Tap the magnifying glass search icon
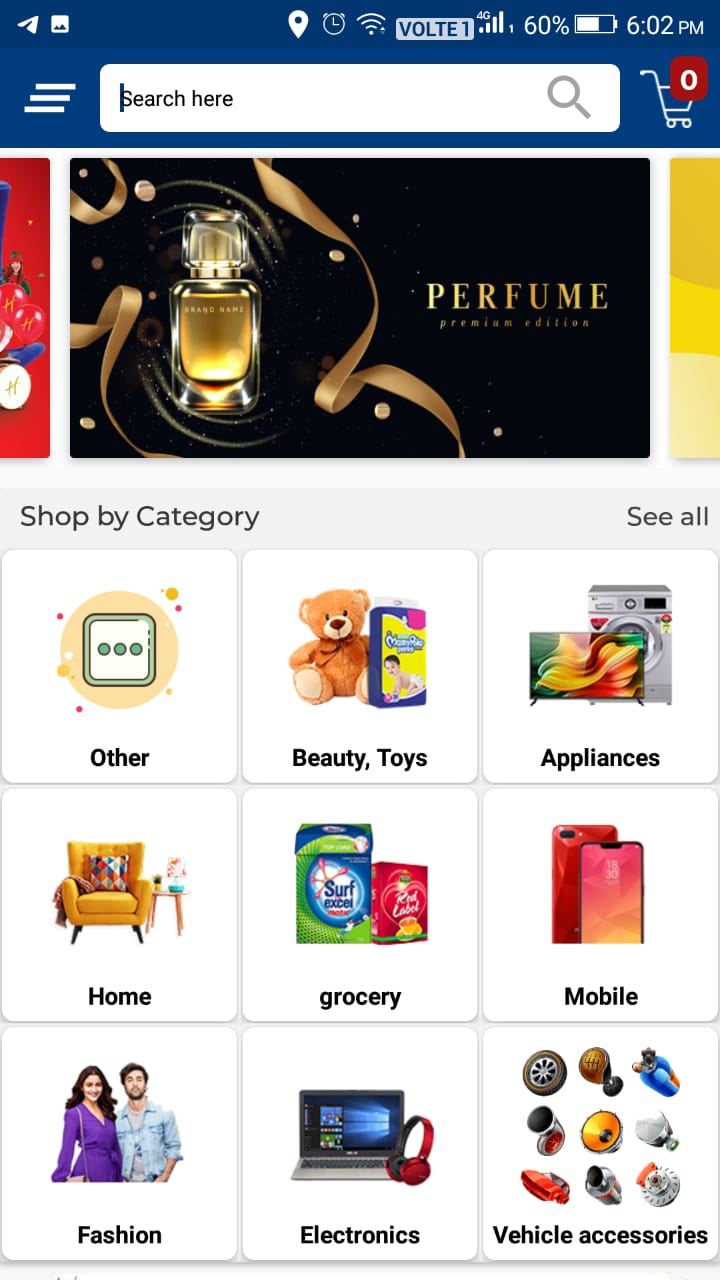 point(568,98)
